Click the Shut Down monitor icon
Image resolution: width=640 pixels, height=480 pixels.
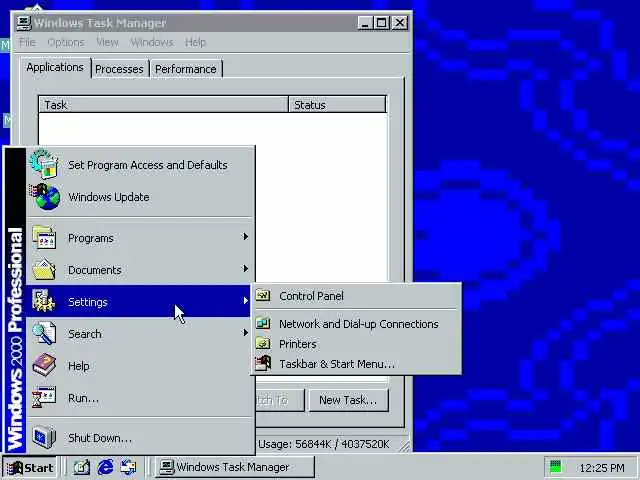tap(44, 437)
